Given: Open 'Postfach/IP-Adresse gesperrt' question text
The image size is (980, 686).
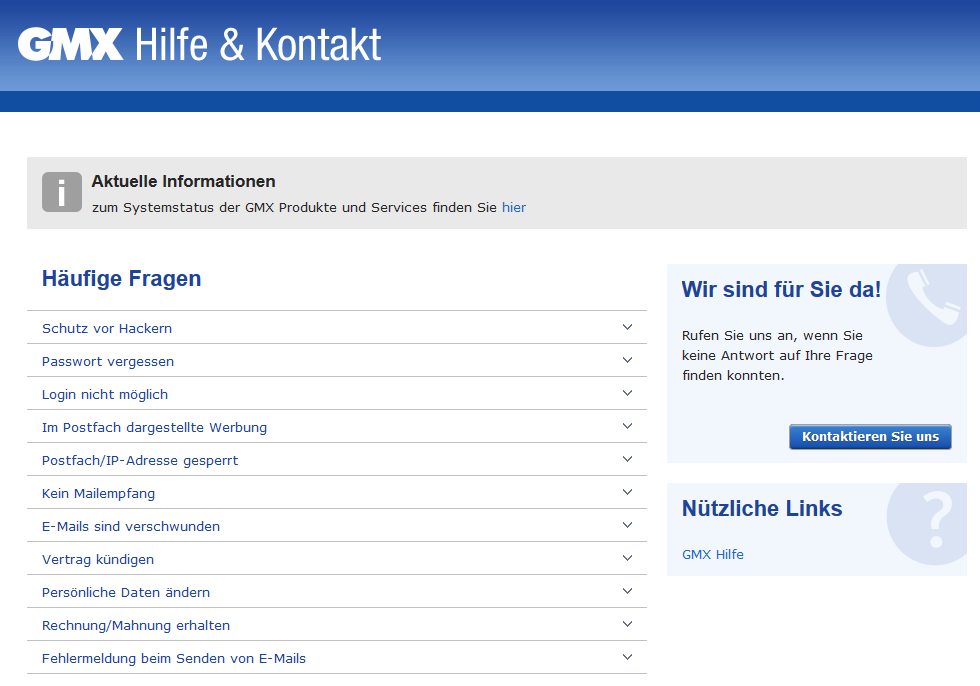Looking at the screenshot, I should 140,461.
